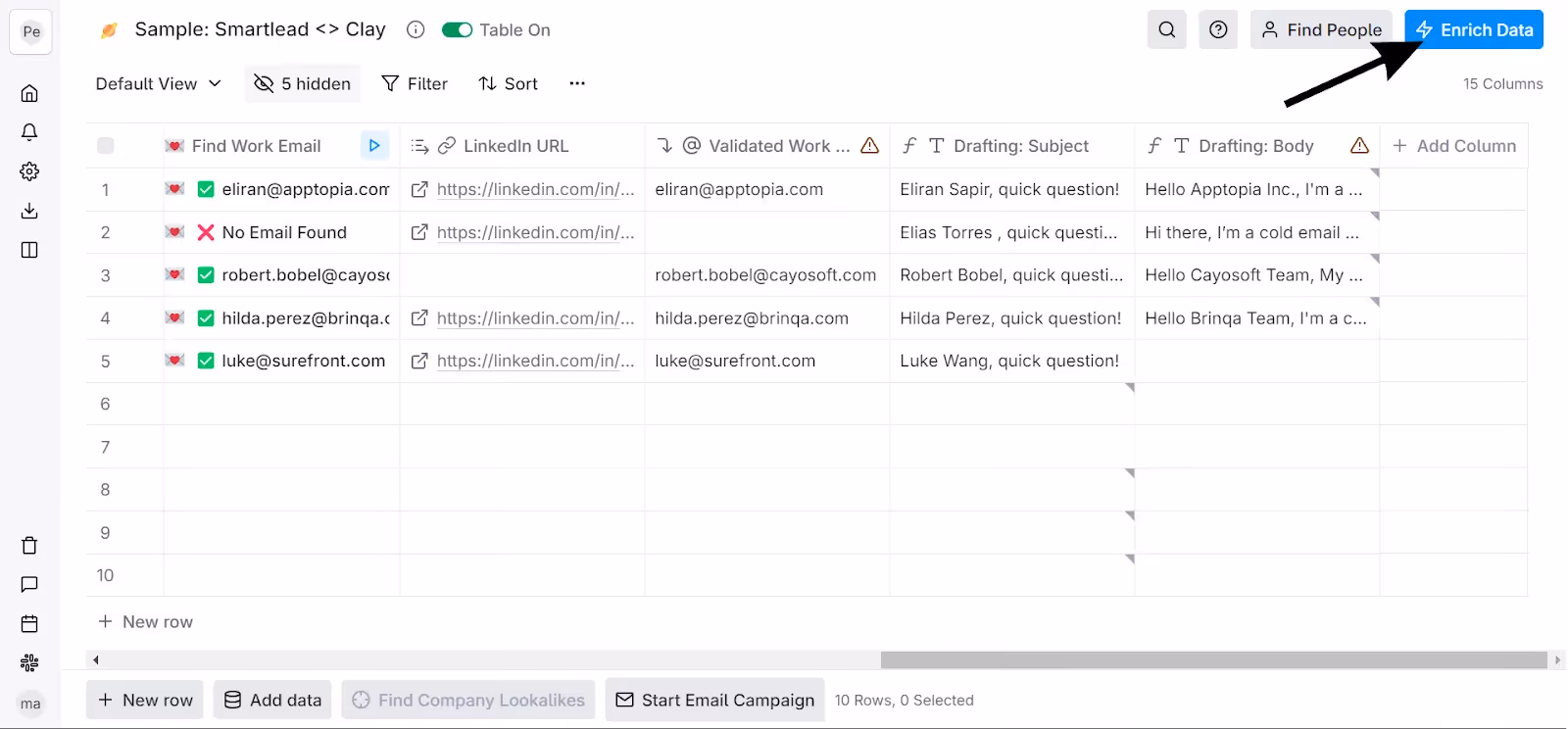Open external link icon in row 5
This screenshot has height=729, width=1568.
click(419, 361)
